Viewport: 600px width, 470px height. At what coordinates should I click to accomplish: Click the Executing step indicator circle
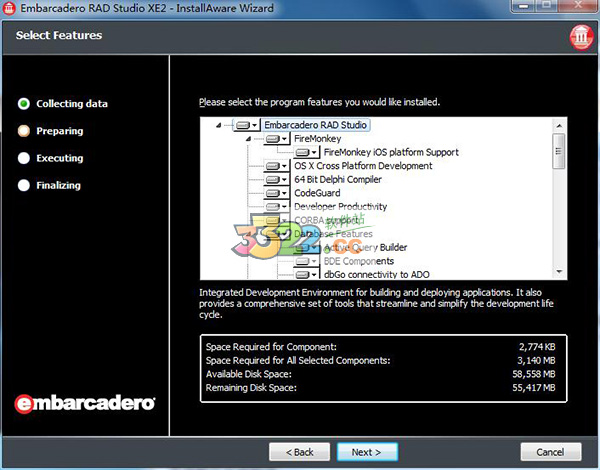click(x=24, y=158)
